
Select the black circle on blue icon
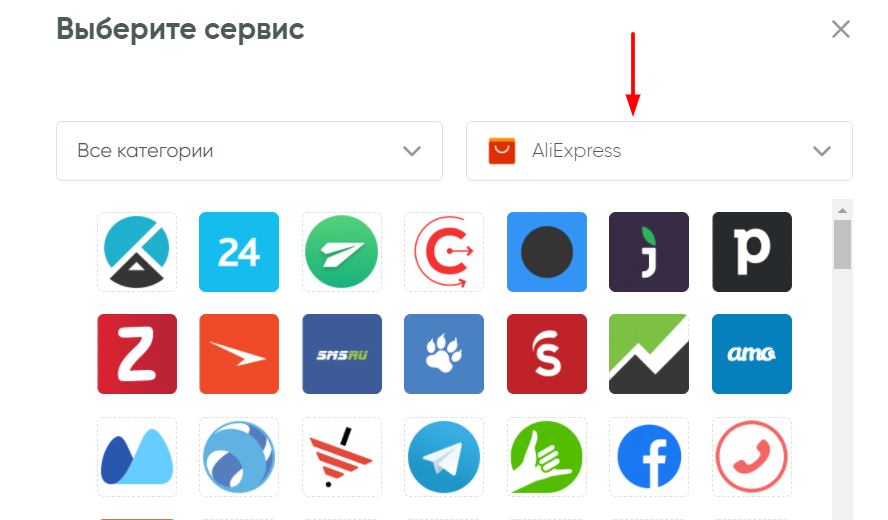(547, 252)
